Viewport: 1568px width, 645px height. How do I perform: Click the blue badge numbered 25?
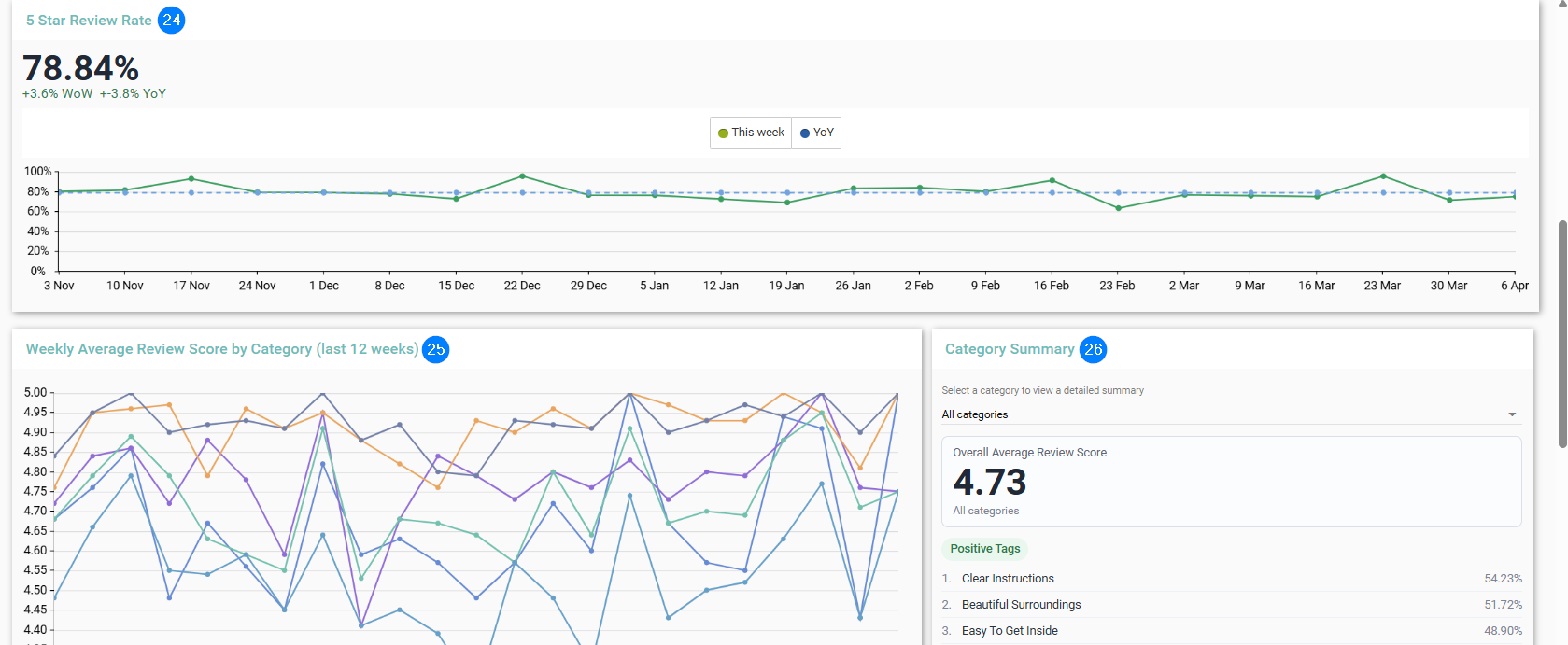436,349
